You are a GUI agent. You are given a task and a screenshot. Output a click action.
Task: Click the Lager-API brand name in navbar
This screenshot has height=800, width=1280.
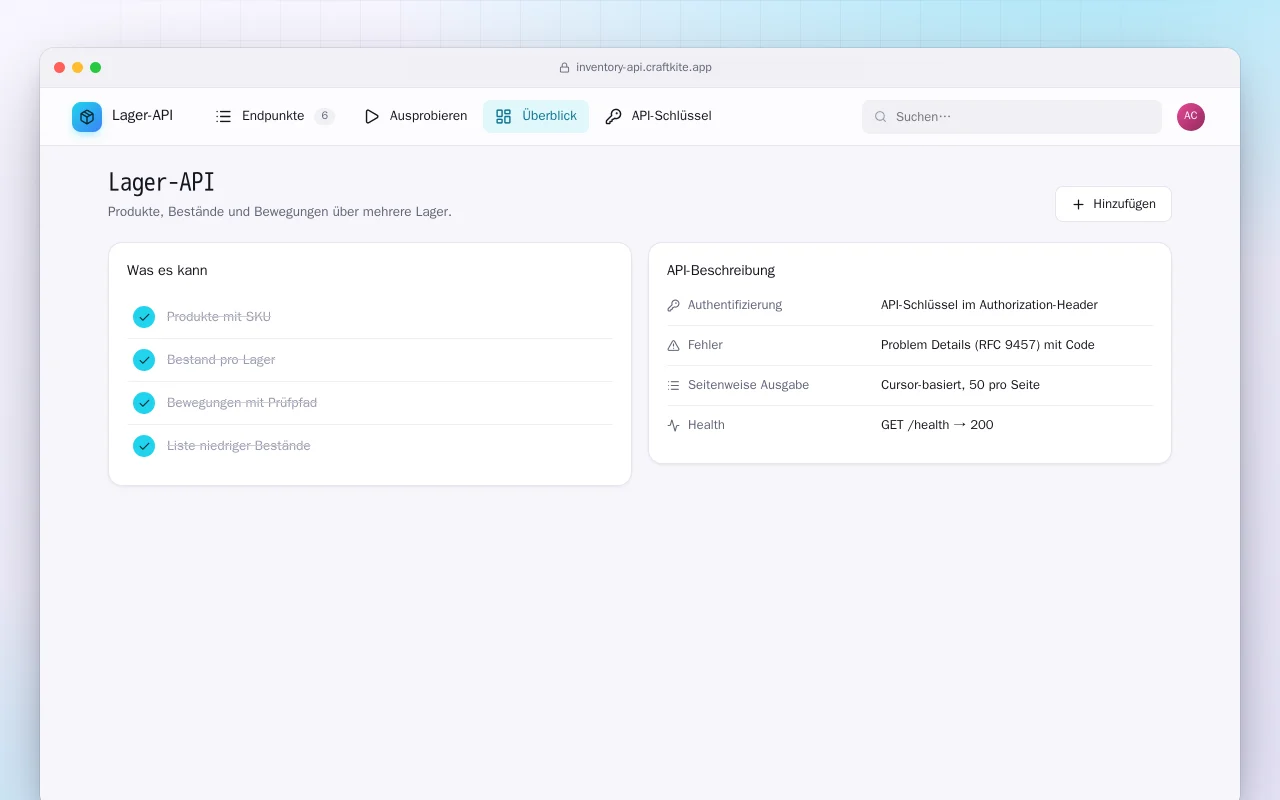(142, 116)
